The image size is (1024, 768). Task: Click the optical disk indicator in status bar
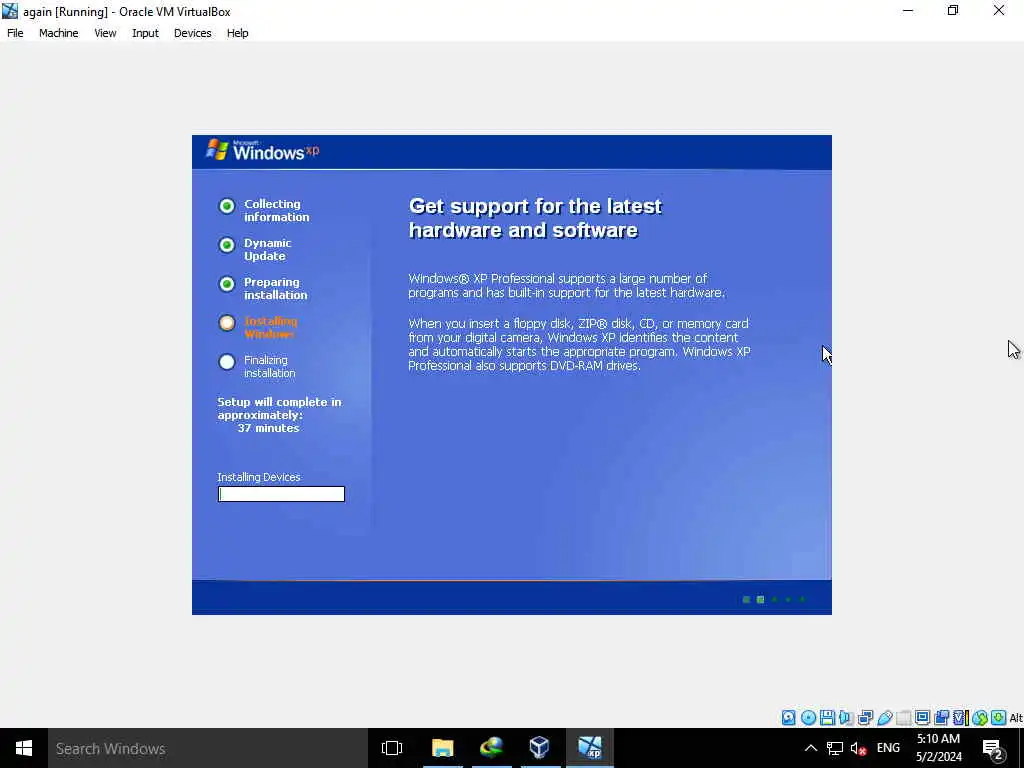(808, 718)
